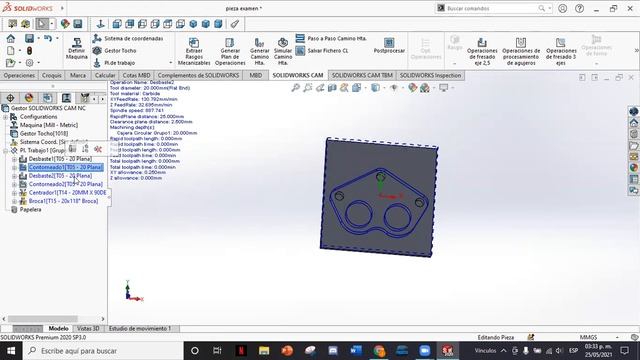Select the arrow selection tool
The image size is (640, 360).
point(42,24)
